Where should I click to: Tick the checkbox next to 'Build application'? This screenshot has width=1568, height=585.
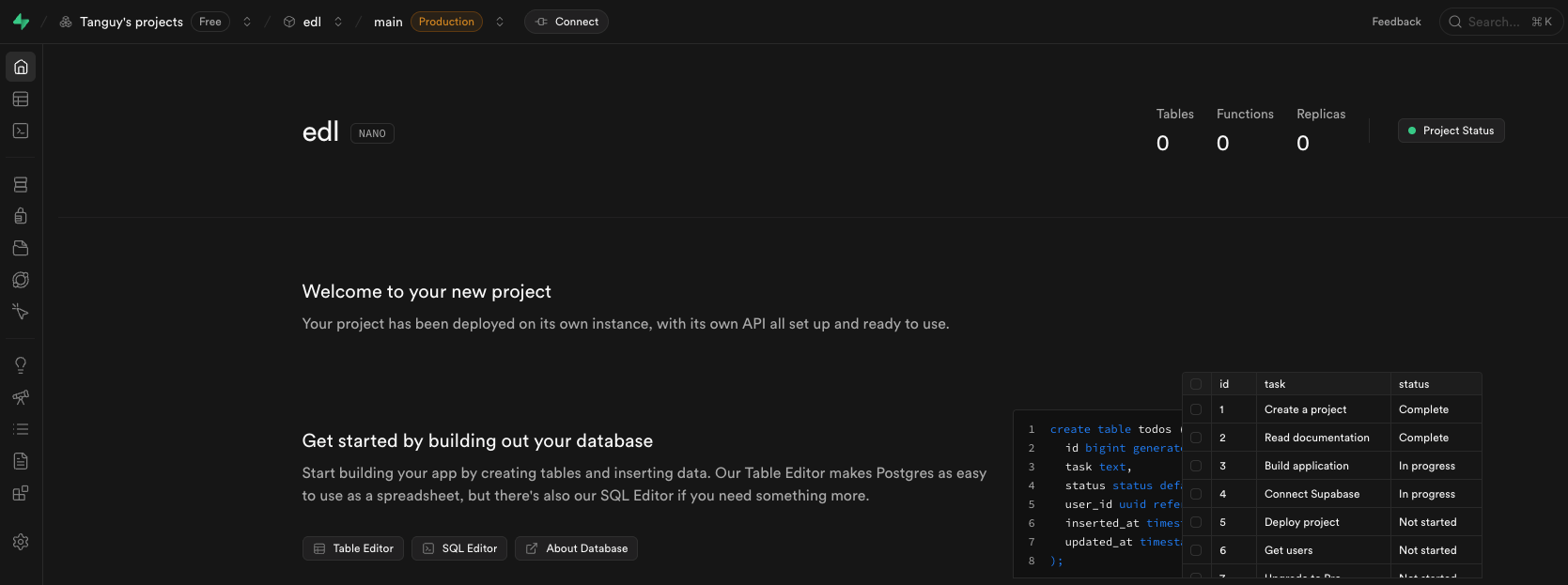(1196, 466)
